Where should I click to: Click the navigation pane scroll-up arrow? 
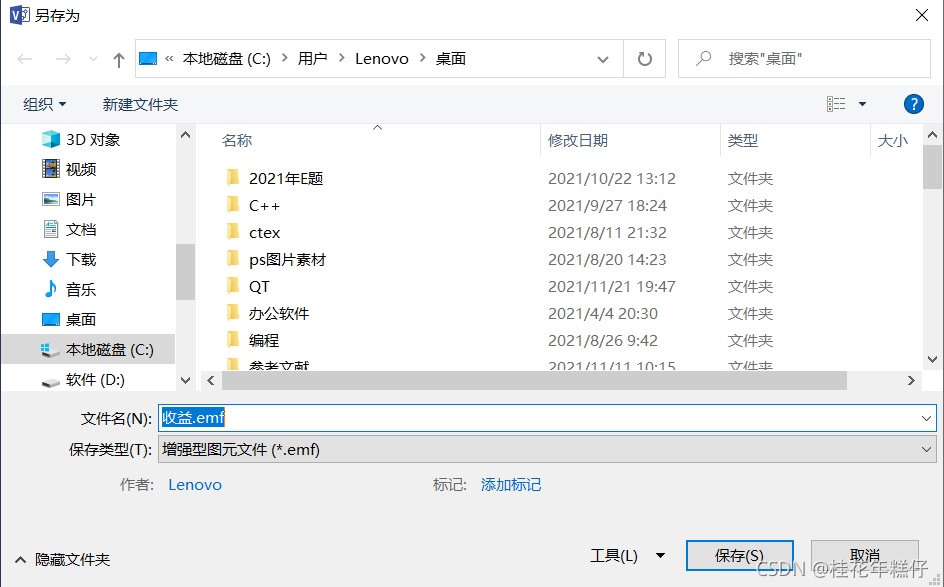[185, 135]
